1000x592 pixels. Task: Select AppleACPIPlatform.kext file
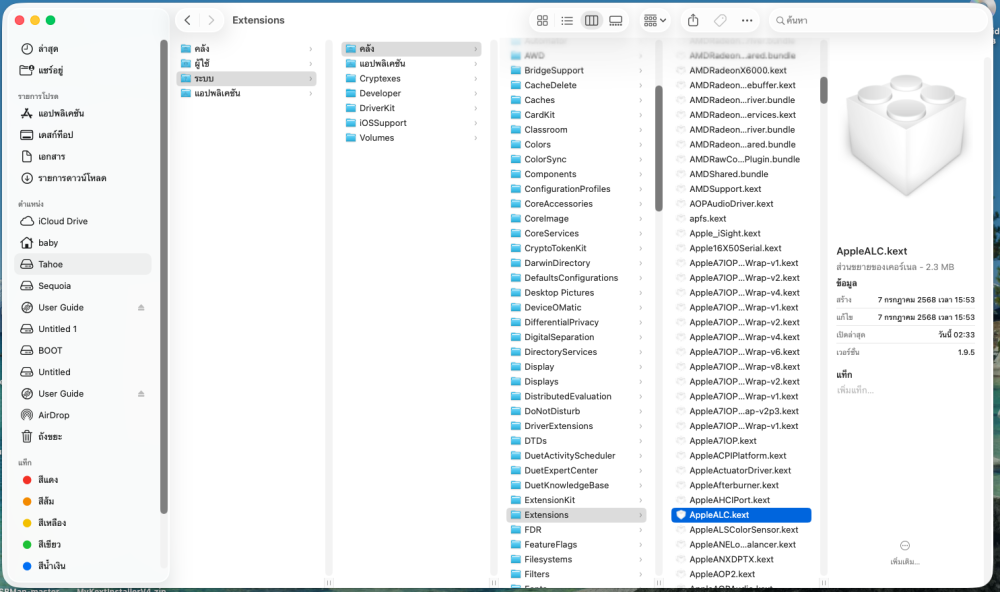[741, 455]
